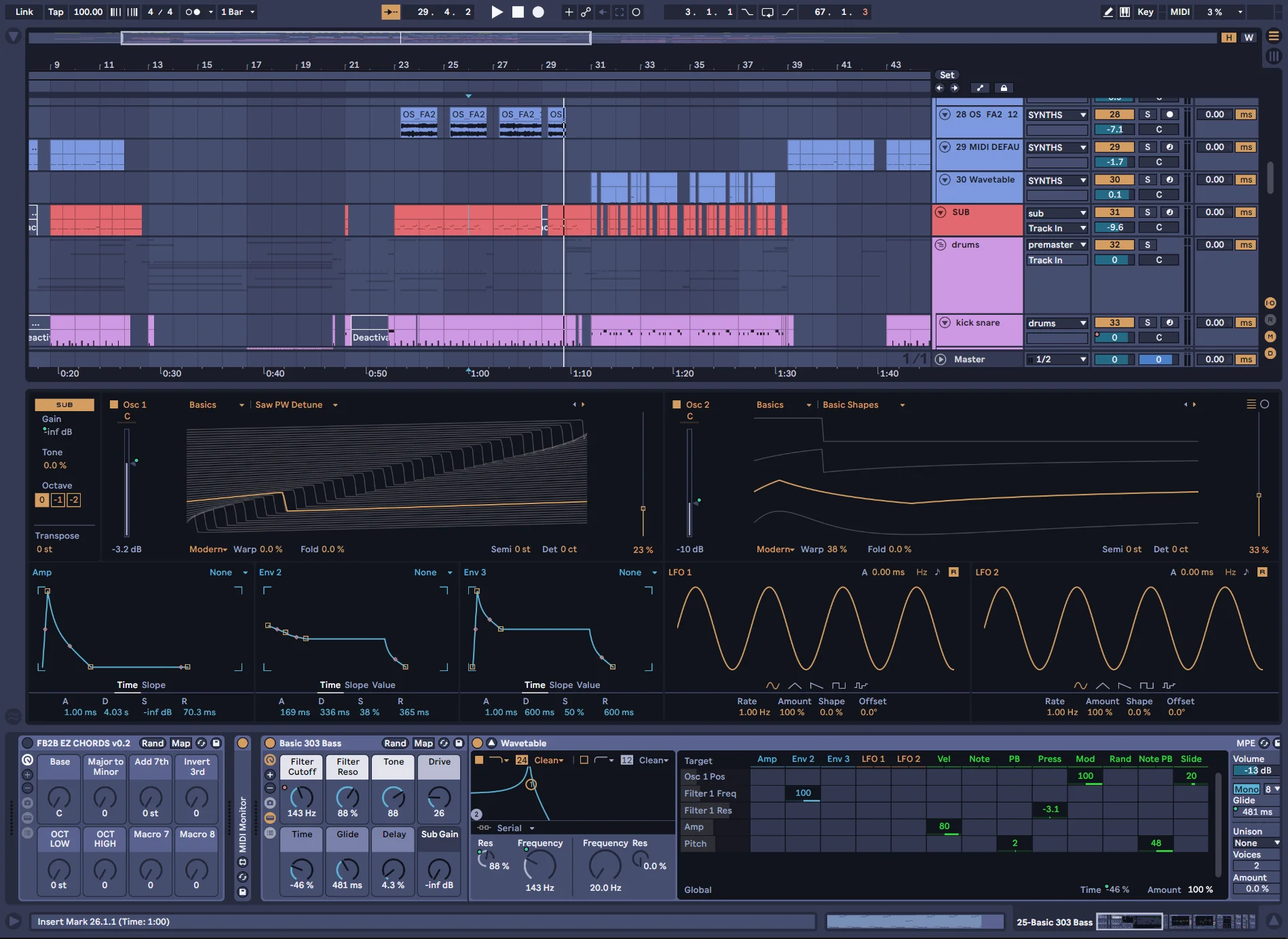Enable the Automation Arm link icon
The image size is (1288, 939).
(x=586, y=12)
